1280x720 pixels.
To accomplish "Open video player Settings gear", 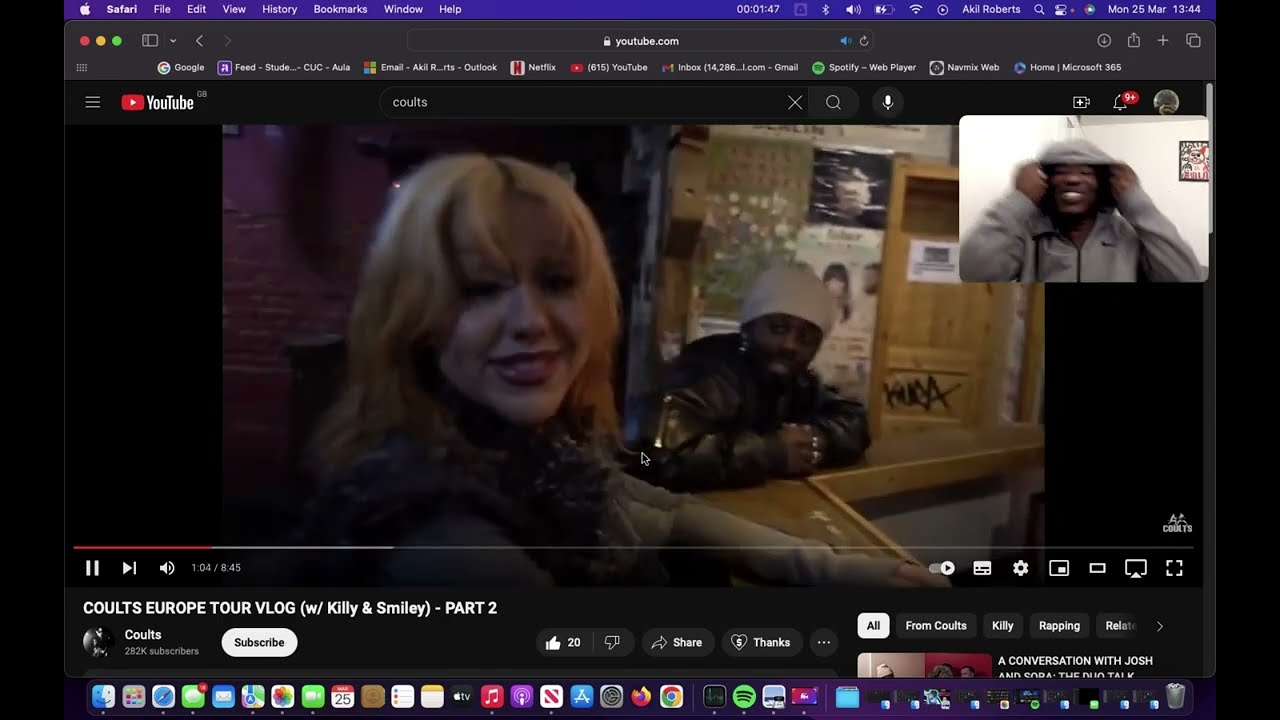I will pos(1020,568).
